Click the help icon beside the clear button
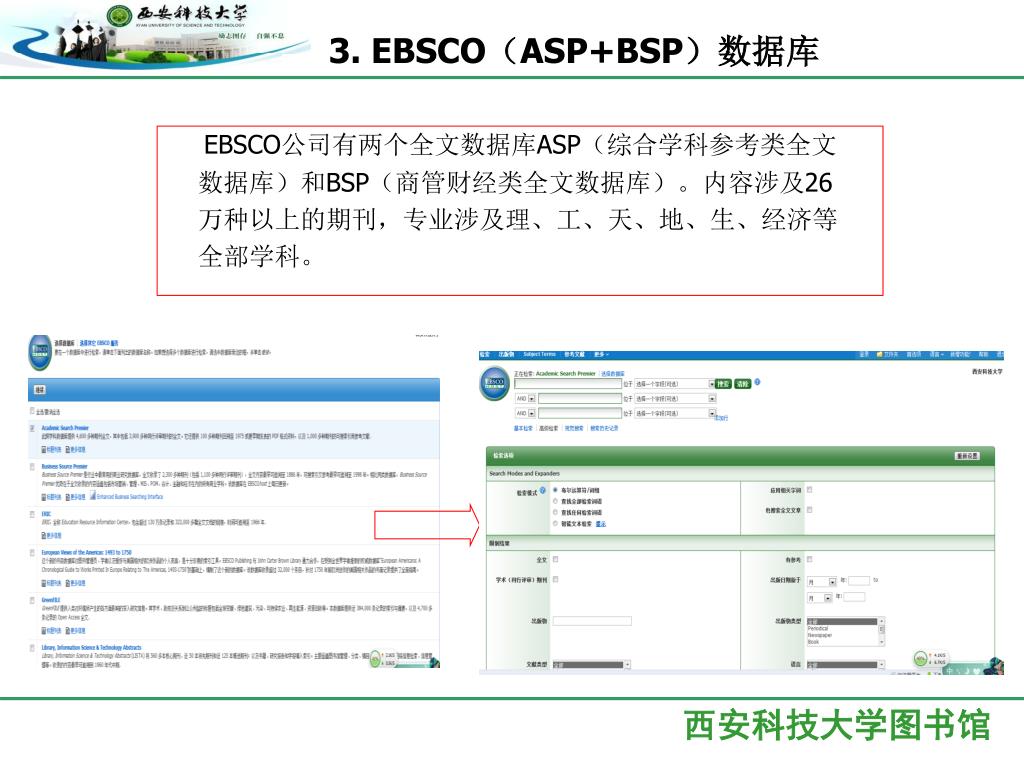This screenshot has height=768, width=1024. click(x=758, y=382)
